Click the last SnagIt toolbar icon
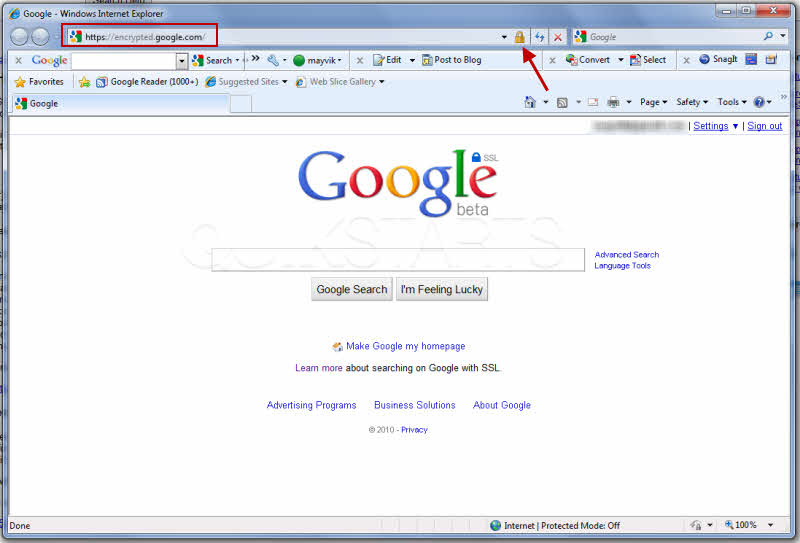 click(x=770, y=59)
